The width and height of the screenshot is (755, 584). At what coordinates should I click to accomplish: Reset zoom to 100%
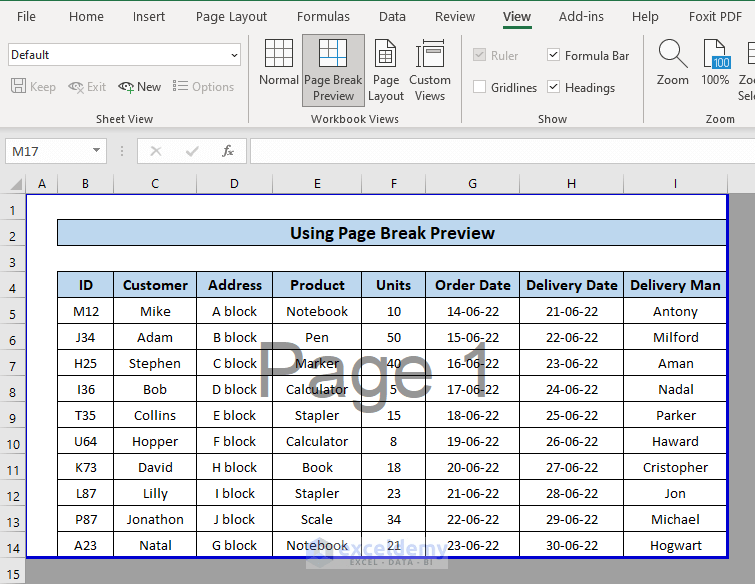tap(715, 63)
